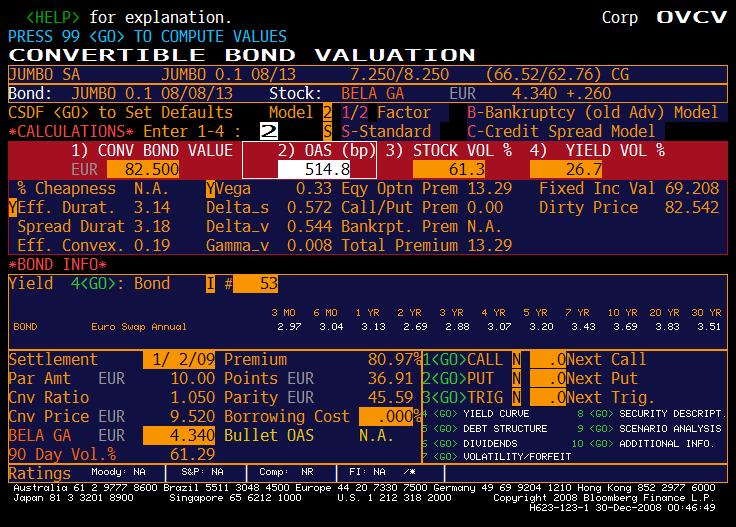Click the 1/2 Factor option text
Image resolution: width=736 pixels, height=527 pixels.
tap(386, 113)
